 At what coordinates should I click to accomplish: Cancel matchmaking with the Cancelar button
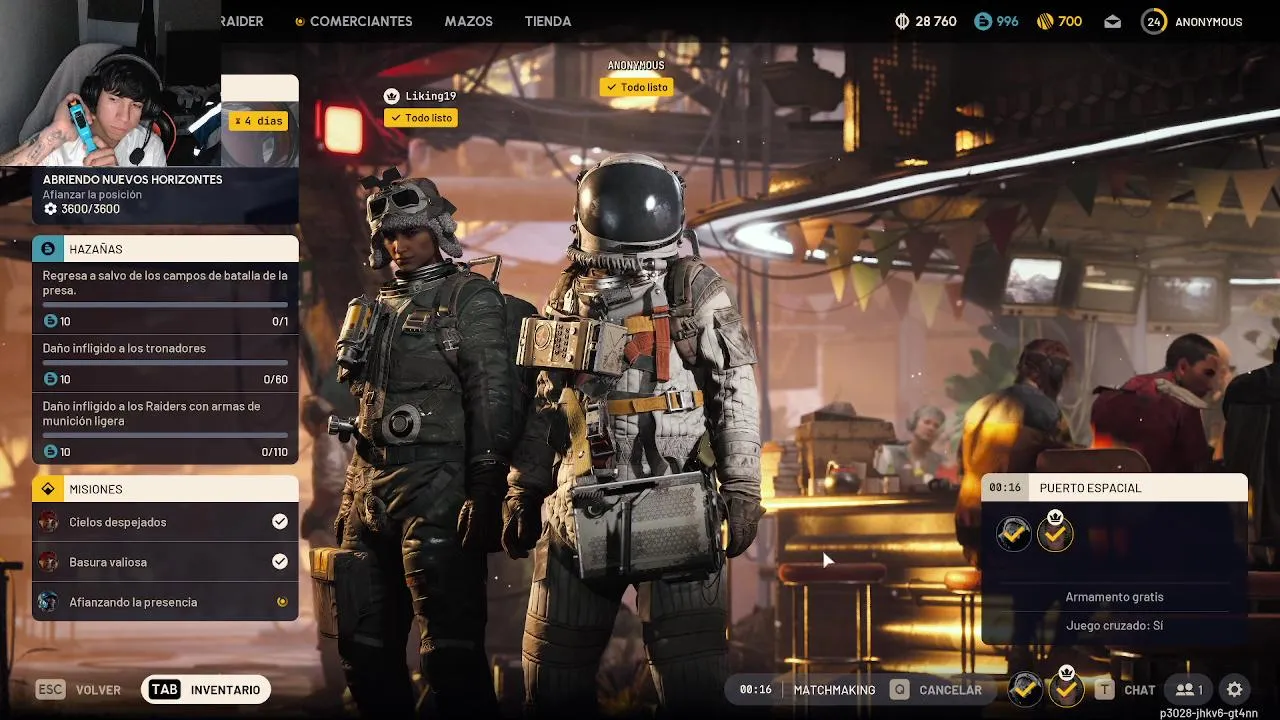tap(935, 690)
